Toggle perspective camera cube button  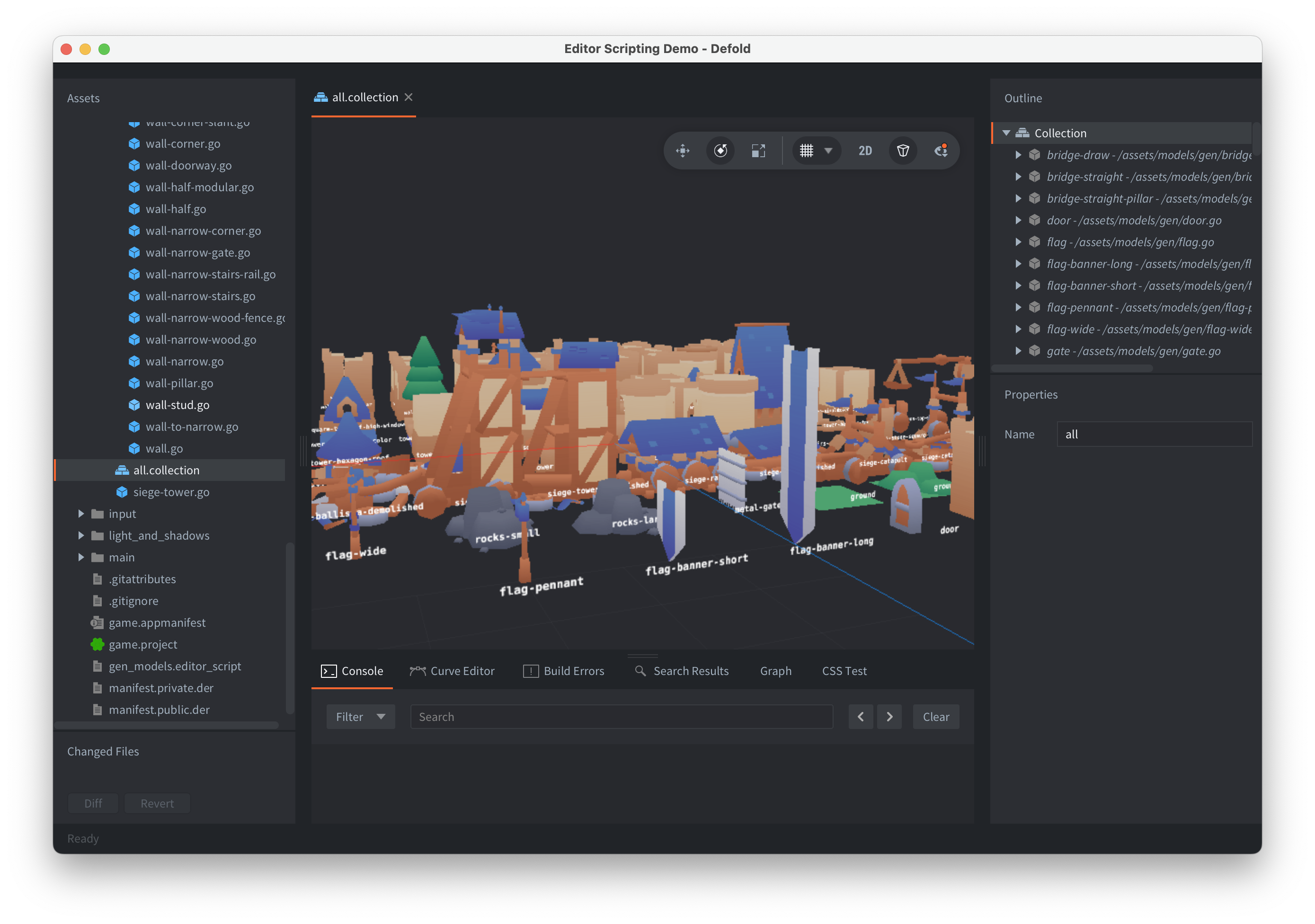point(903,151)
